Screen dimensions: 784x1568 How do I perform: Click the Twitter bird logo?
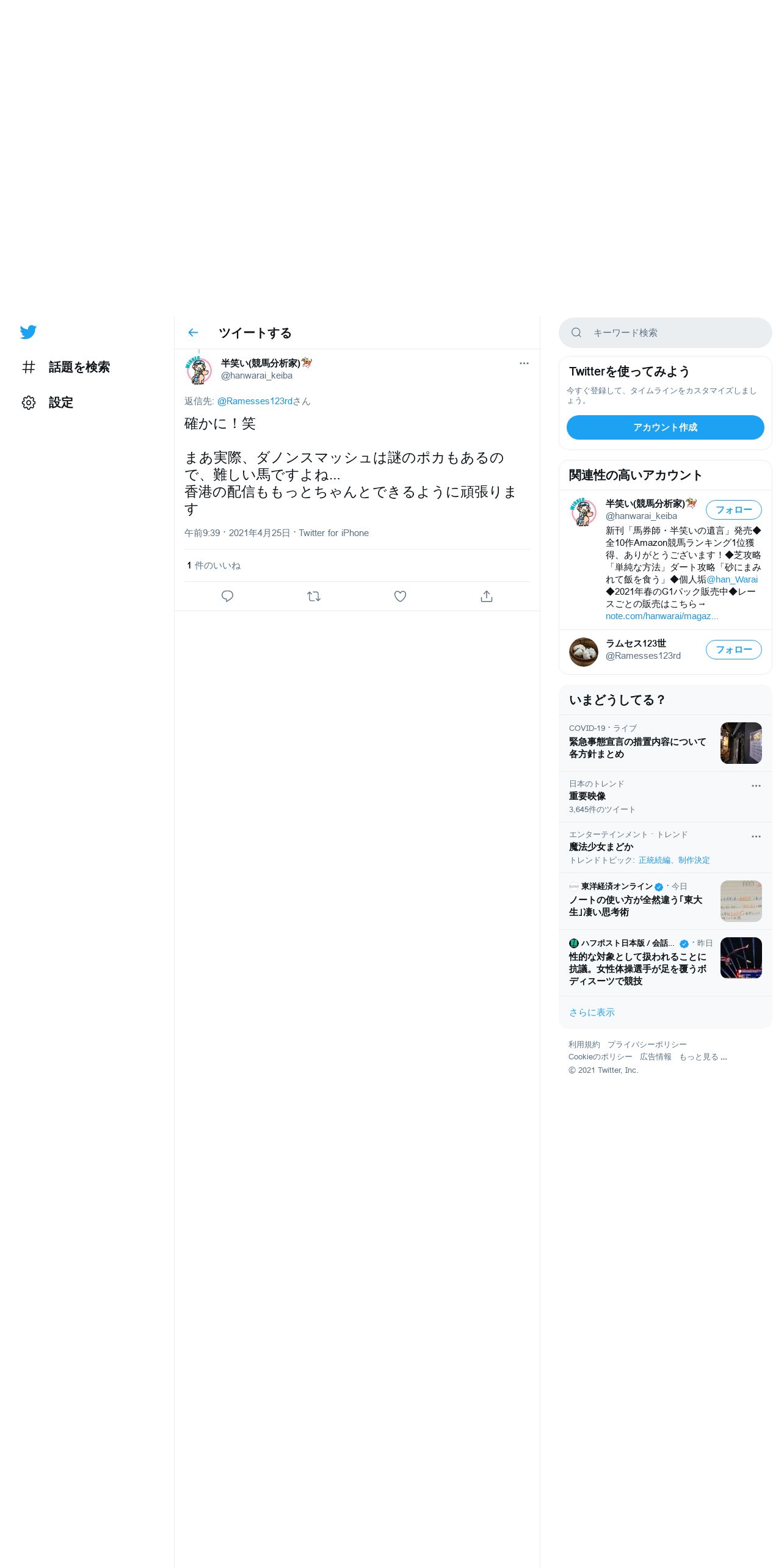pos(28,332)
